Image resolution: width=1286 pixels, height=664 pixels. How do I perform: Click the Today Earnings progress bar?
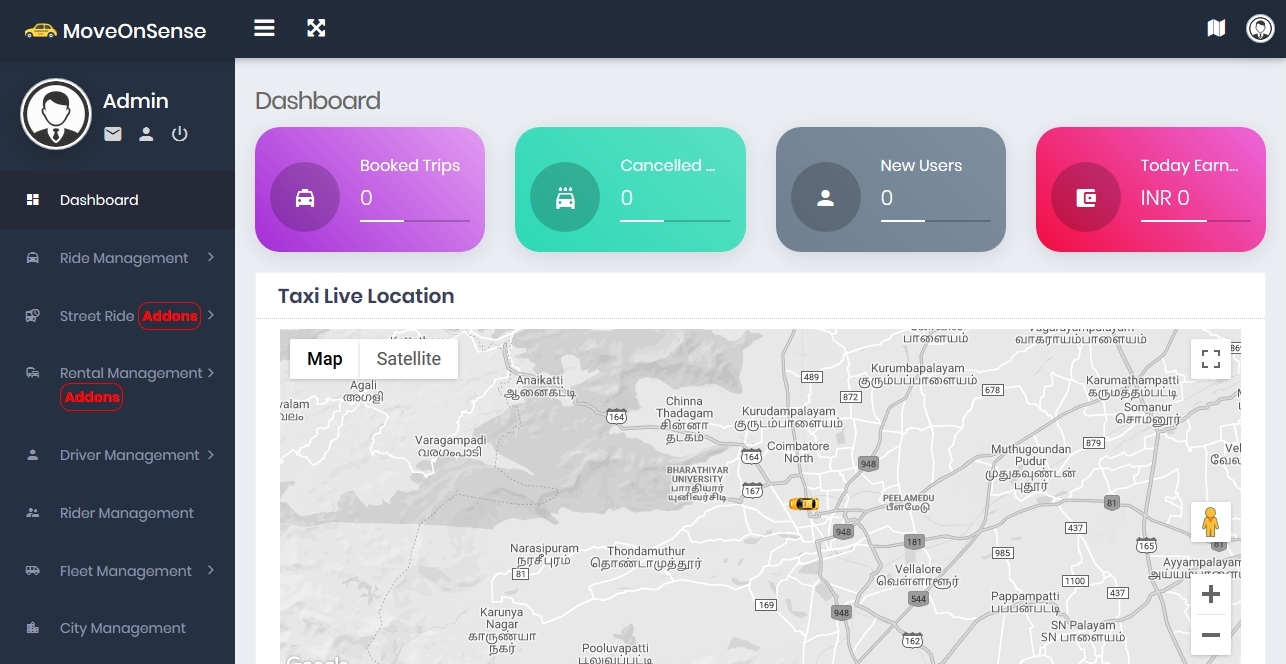tap(1196, 220)
